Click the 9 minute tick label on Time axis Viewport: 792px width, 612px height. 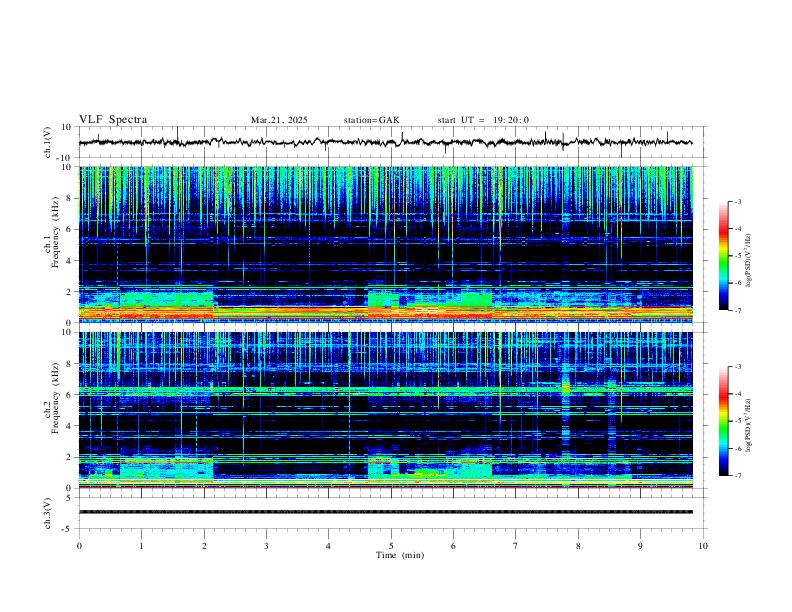tap(640, 546)
